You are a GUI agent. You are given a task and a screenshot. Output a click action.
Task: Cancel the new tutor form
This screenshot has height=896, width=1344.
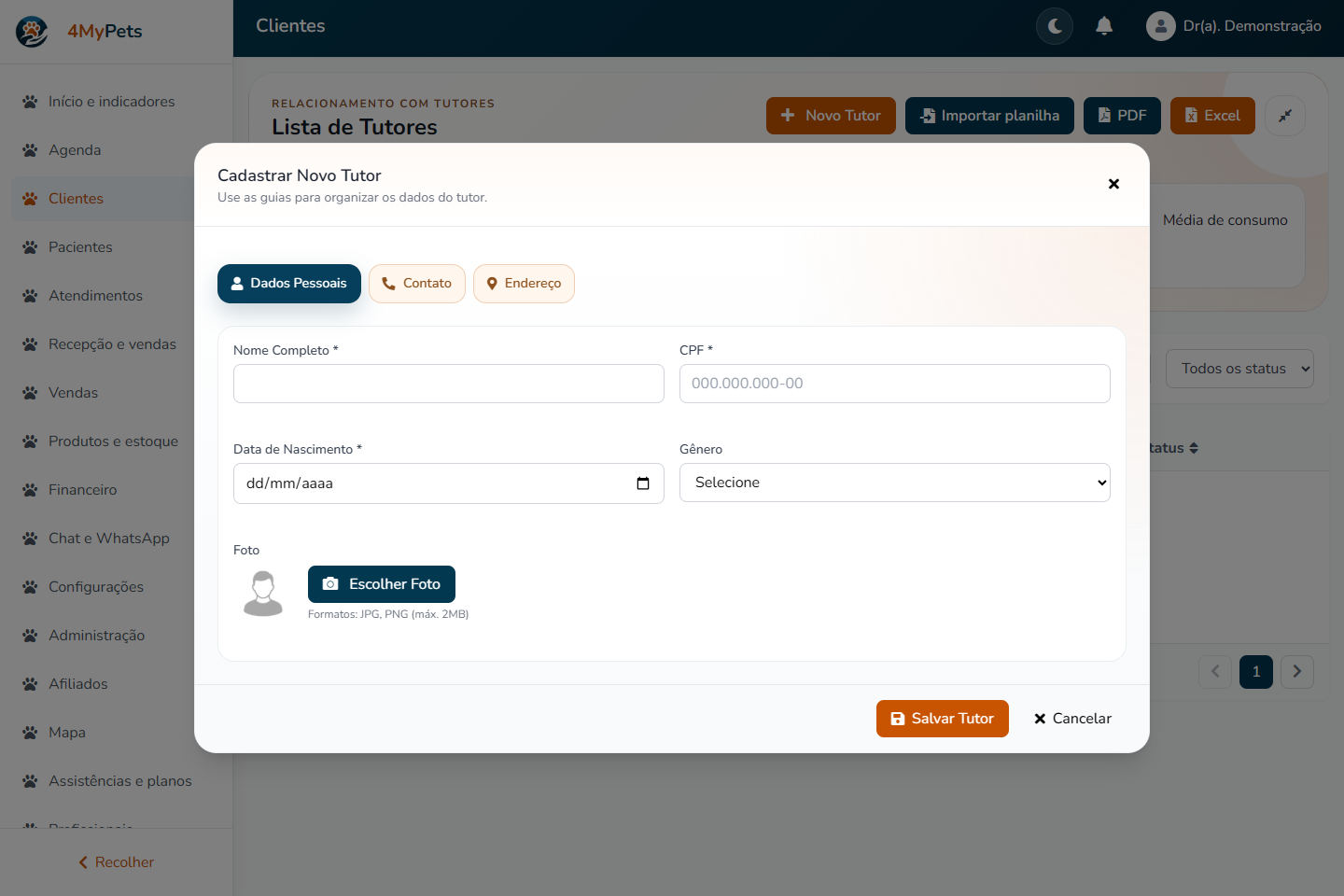coord(1073,719)
